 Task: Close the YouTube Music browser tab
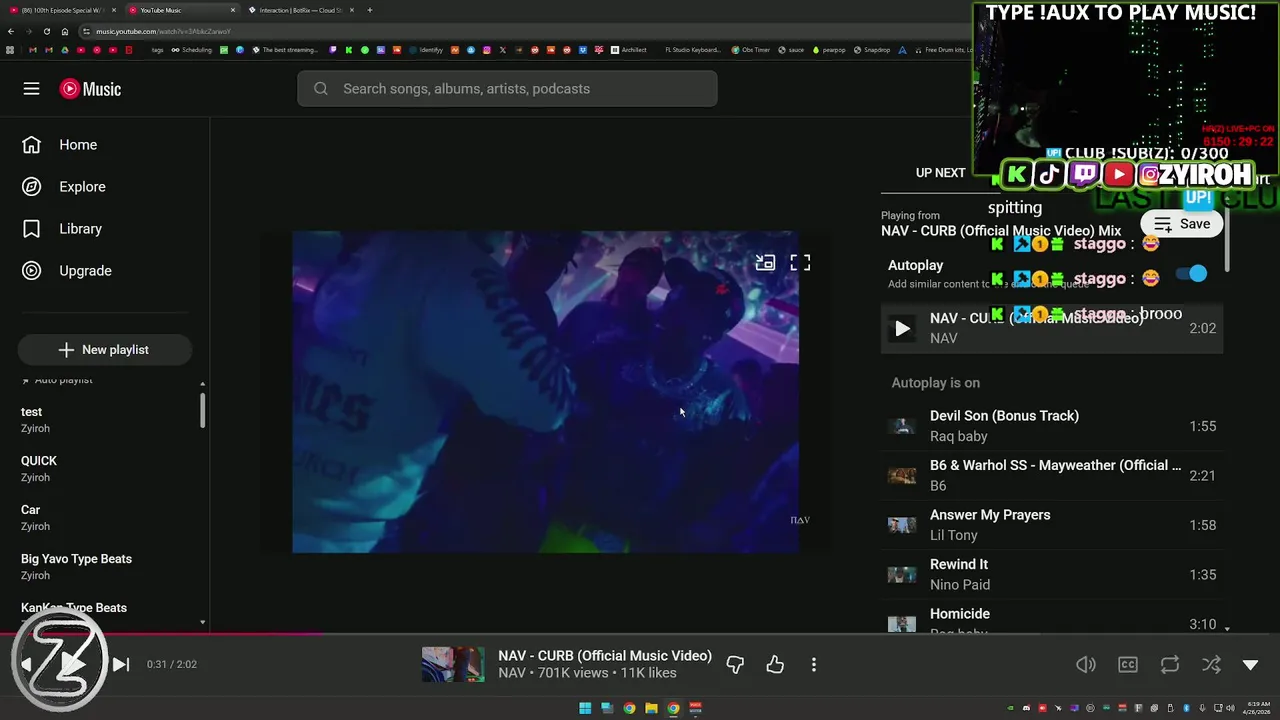tap(233, 10)
